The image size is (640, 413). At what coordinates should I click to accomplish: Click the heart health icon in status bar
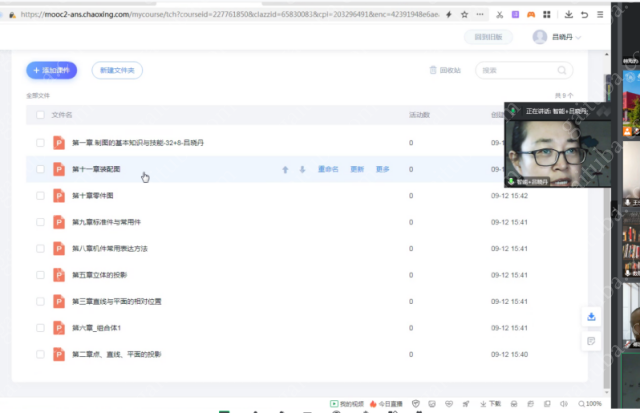449,404
